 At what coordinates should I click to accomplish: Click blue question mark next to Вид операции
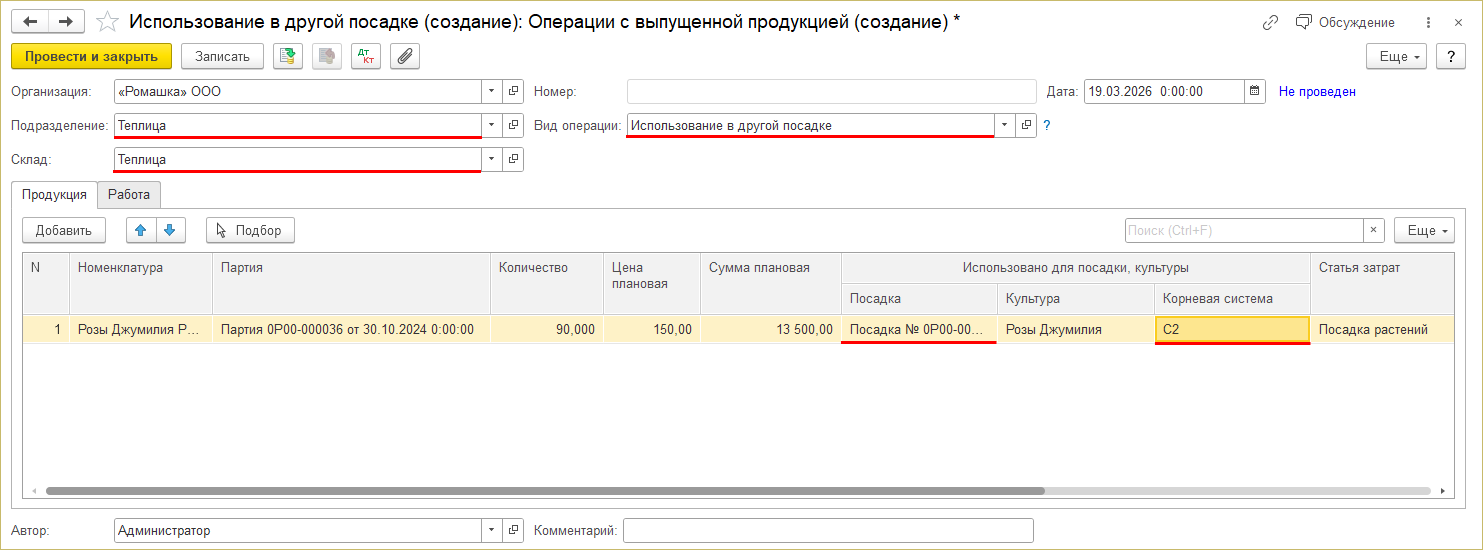pyautogui.click(x=1047, y=125)
